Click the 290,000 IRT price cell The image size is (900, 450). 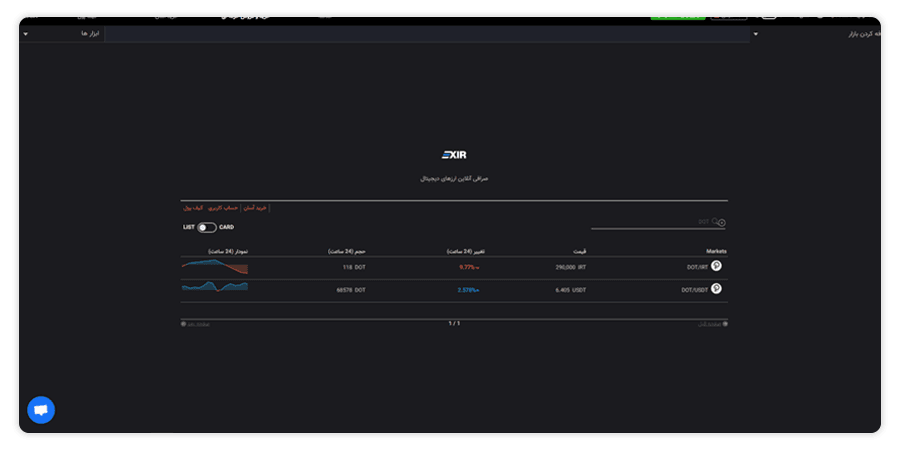click(x=571, y=267)
